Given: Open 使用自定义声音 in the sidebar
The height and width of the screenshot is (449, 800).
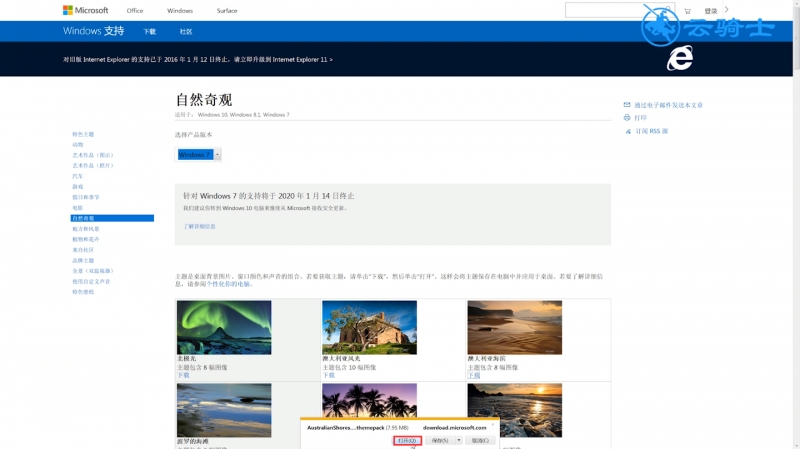Looking at the screenshot, I should 91,281.
